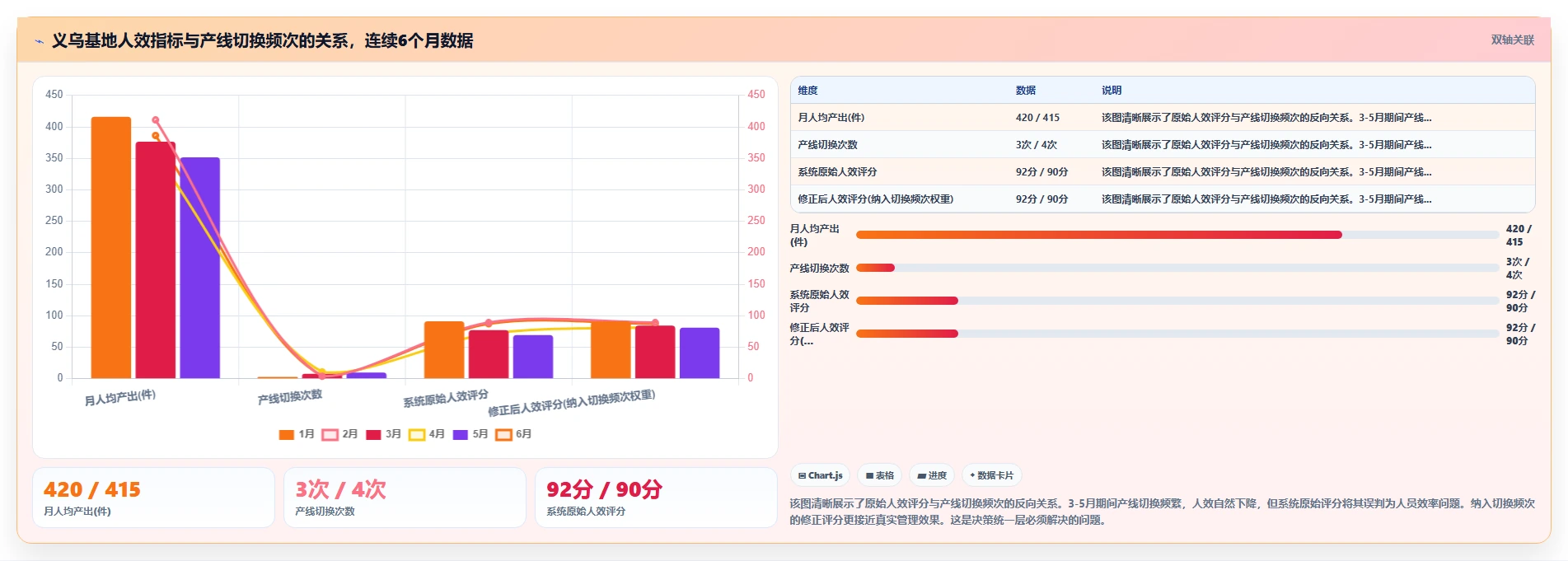
Task: Toggle the 6月 legend entry
Action: (514, 434)
